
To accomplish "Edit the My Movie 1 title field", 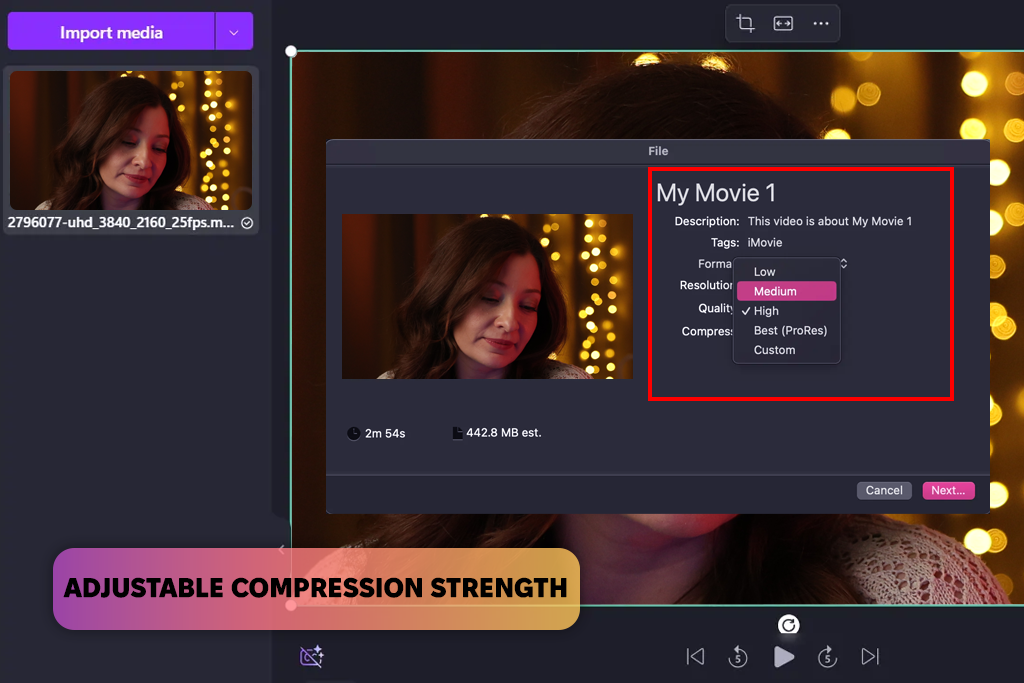I will coord(716,193).
